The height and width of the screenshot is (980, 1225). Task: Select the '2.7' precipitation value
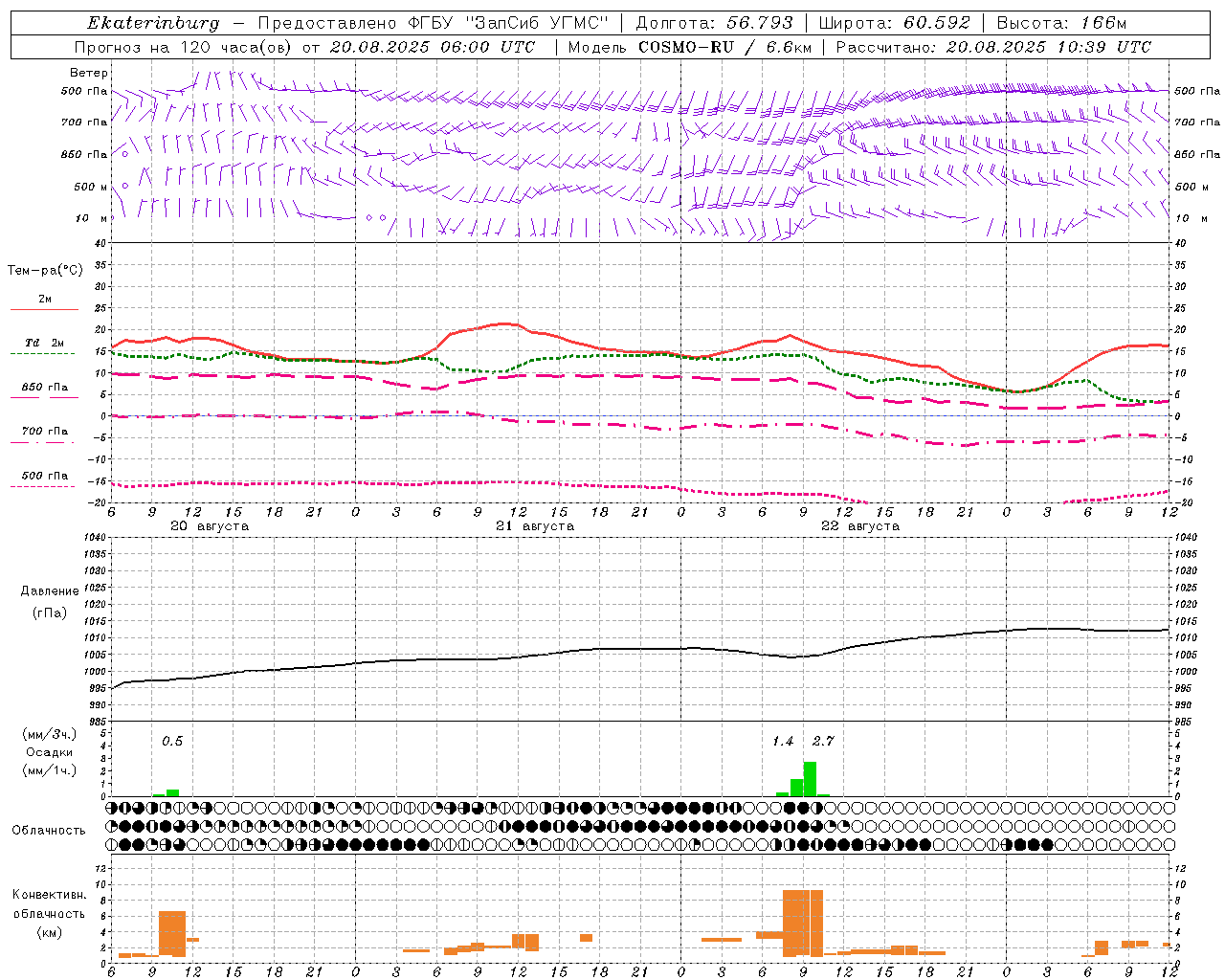[823, 741]
